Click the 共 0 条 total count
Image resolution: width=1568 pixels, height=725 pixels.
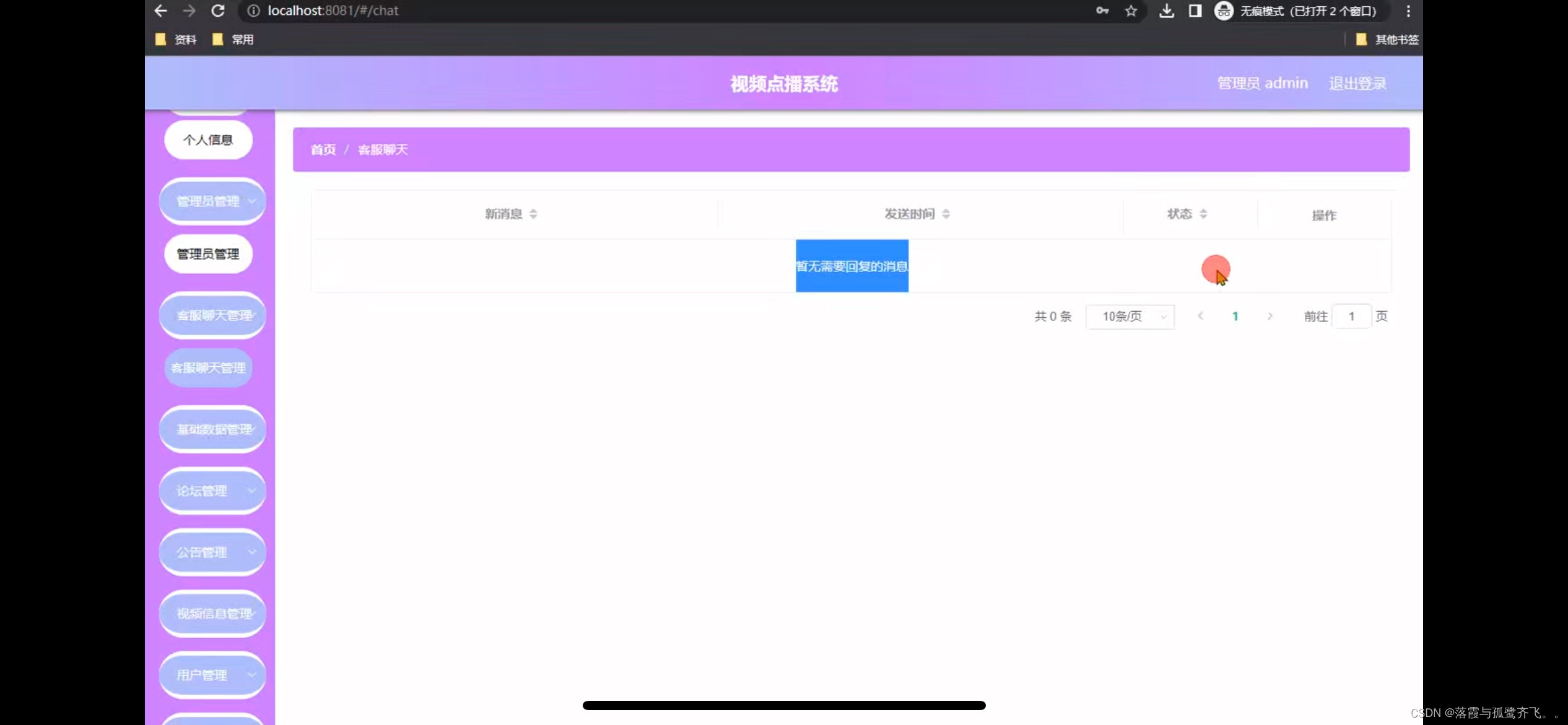[1053, 316]
